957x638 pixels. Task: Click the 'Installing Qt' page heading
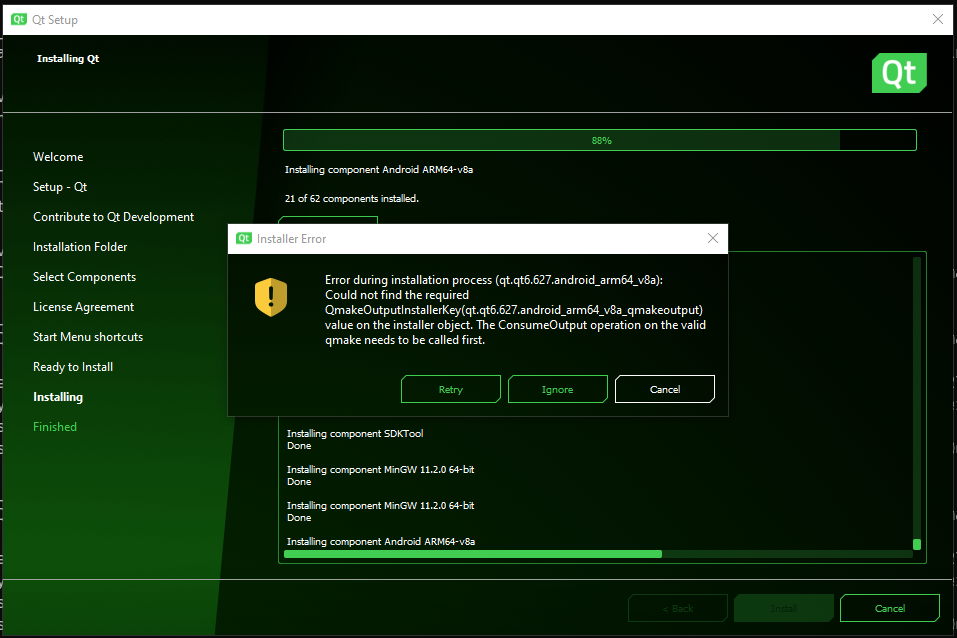tap(68, 59)
